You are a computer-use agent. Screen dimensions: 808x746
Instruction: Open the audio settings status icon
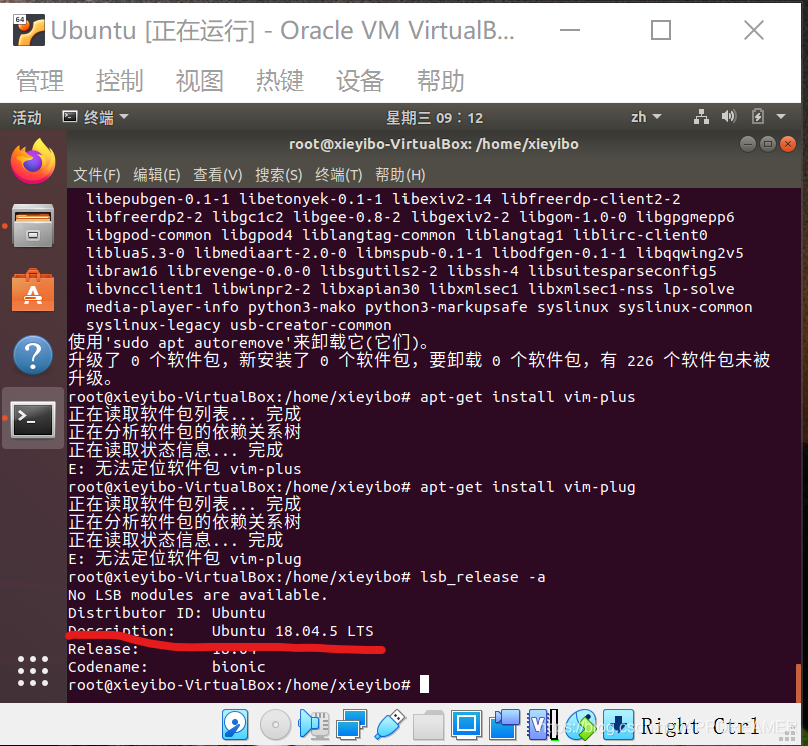(x=313, y=724)
